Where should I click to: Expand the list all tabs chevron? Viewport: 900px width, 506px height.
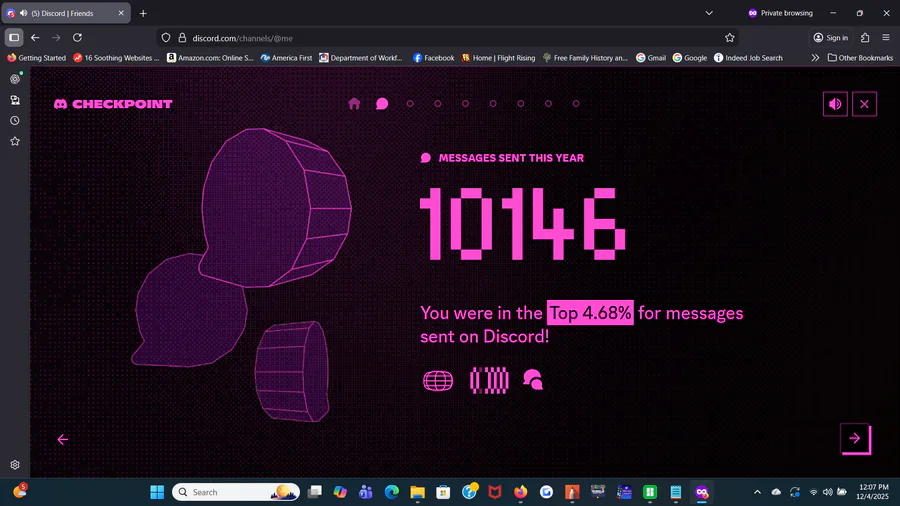[x=709, y=13]
